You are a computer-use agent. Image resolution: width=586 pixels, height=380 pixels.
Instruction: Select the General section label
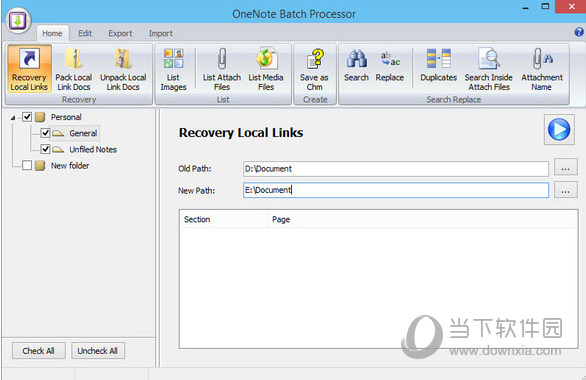pyautogui.click(x=83, y=133)
